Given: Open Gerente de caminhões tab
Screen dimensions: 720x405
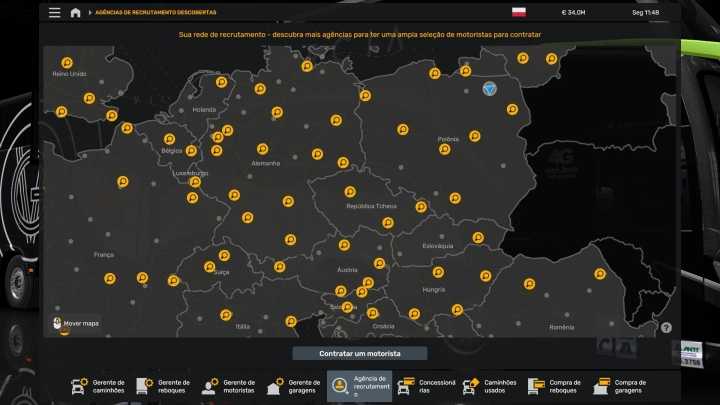Looking at the screenshot, I should tap(98, 386).
